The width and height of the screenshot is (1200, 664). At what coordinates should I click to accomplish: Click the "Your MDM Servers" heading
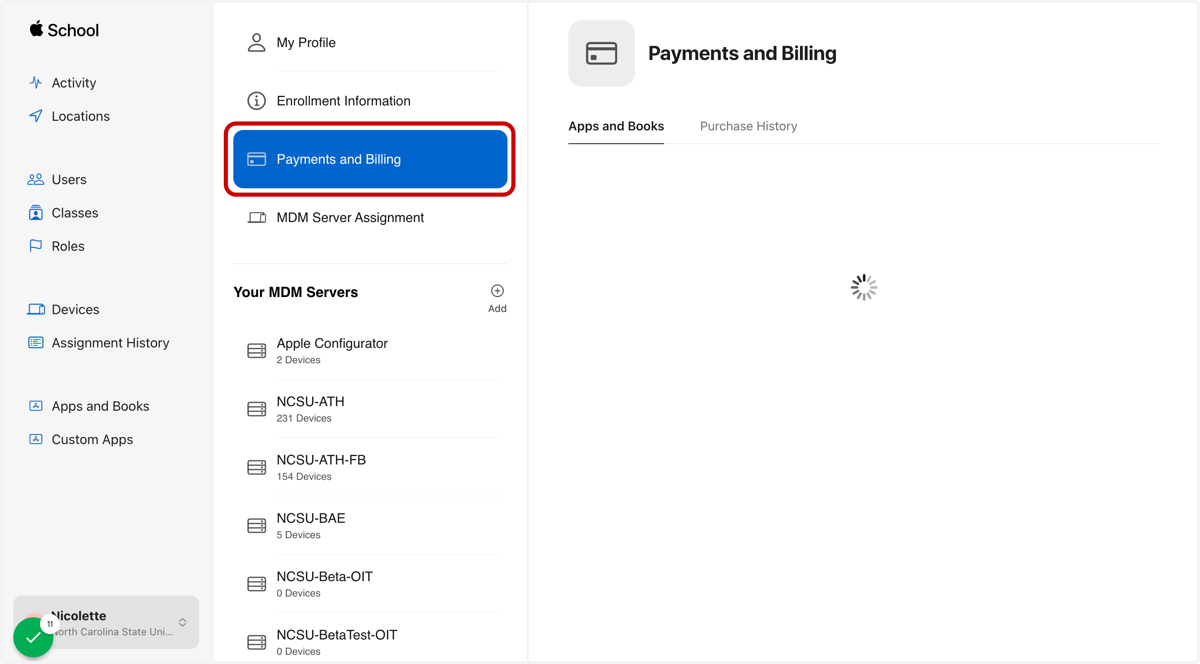coord(296,292)
